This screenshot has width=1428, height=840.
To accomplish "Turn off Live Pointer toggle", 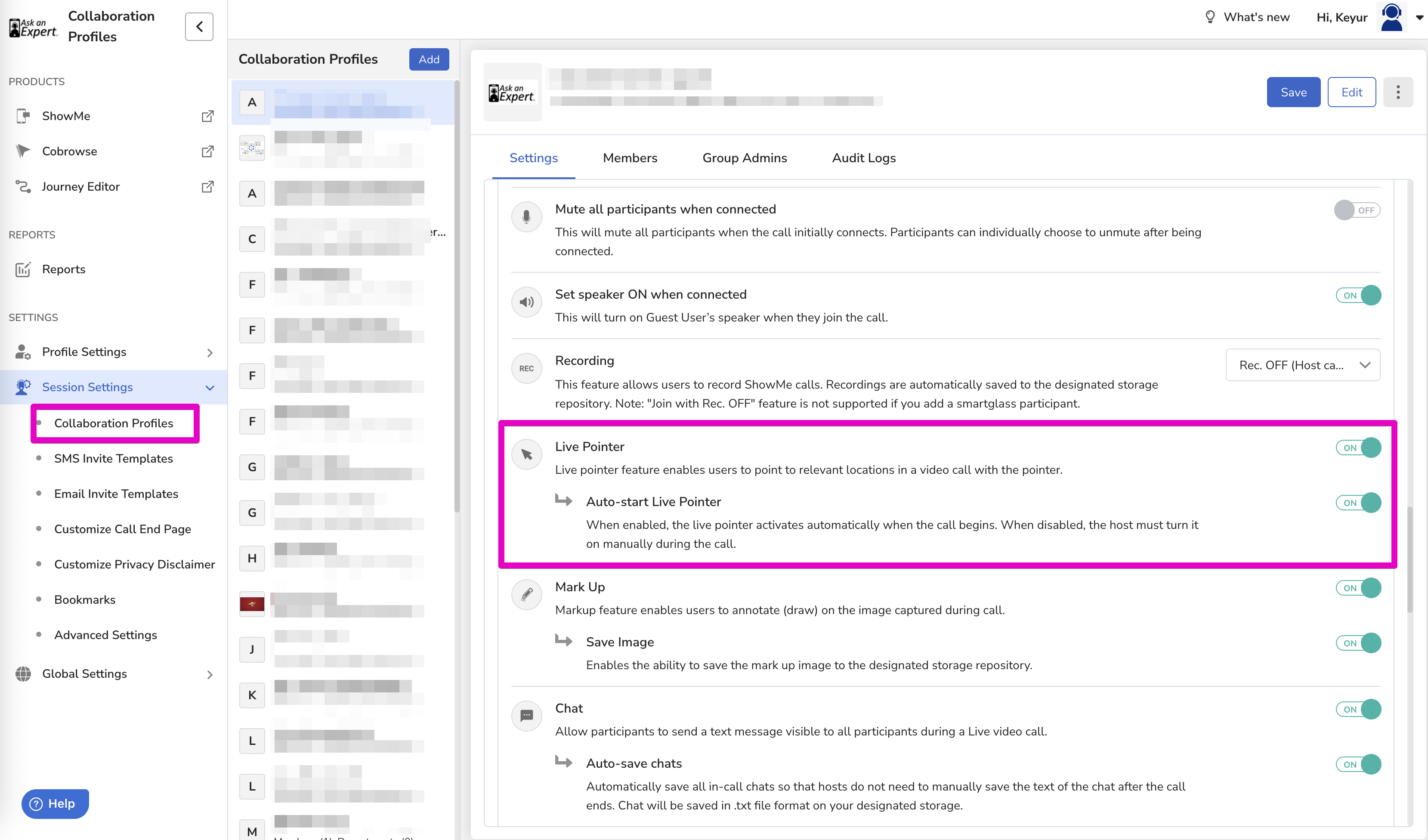I will point(1358,448).
